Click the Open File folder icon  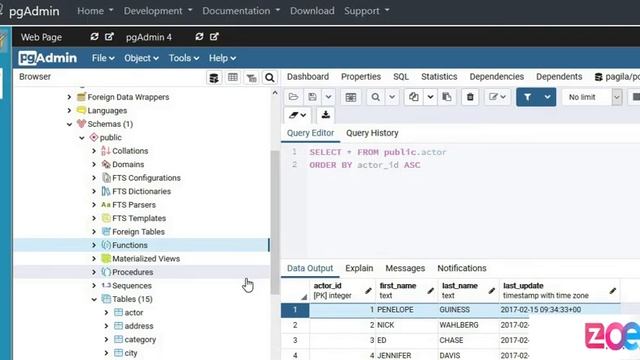click(x=293, y=97)
